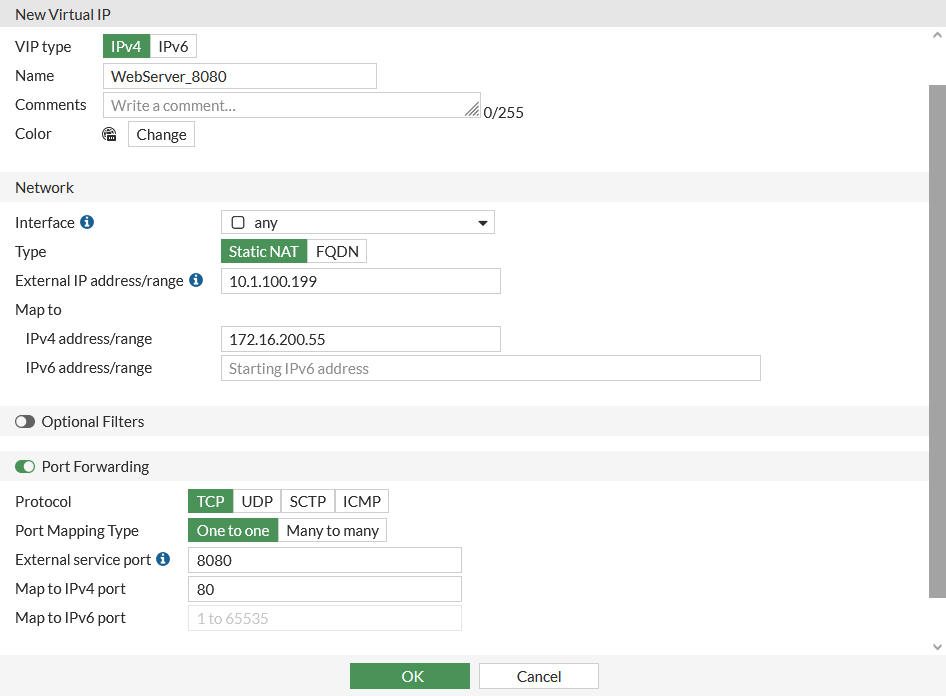Image resolution: width=946 pixels, height=696 pixels.
Task: Open the Interface dropdown
Action: (x=484, y=222)
